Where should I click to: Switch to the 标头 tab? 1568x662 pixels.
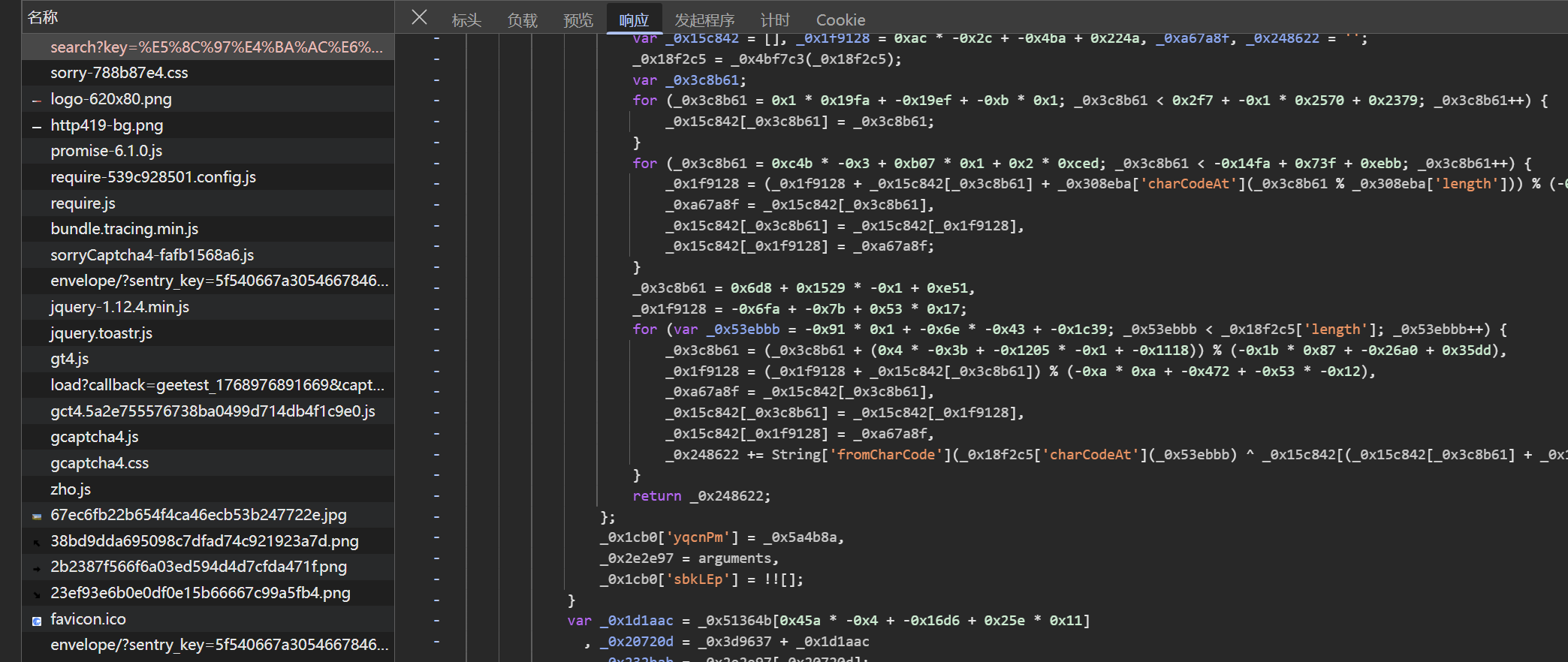point(466,20)
